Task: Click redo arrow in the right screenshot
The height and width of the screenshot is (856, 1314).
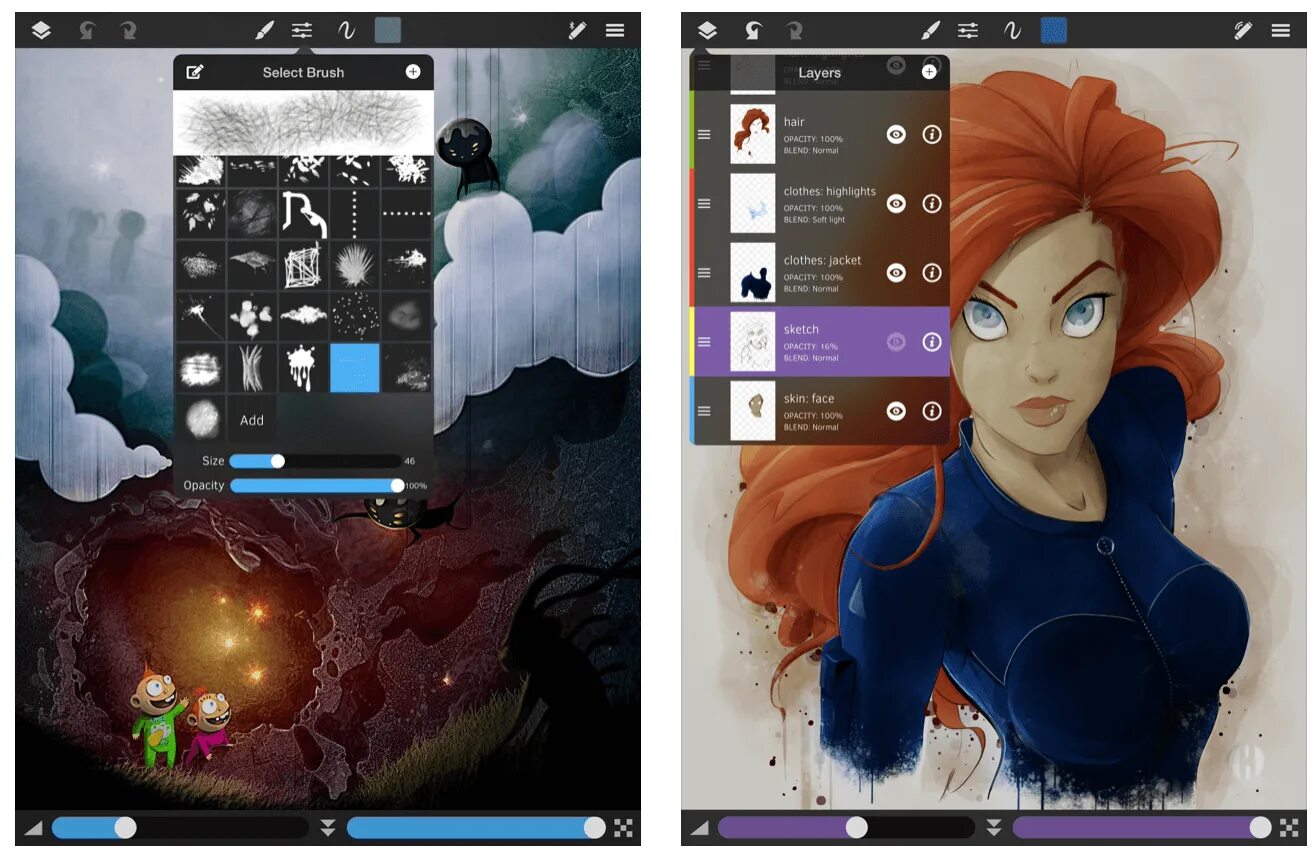Action: coord(794,30)
